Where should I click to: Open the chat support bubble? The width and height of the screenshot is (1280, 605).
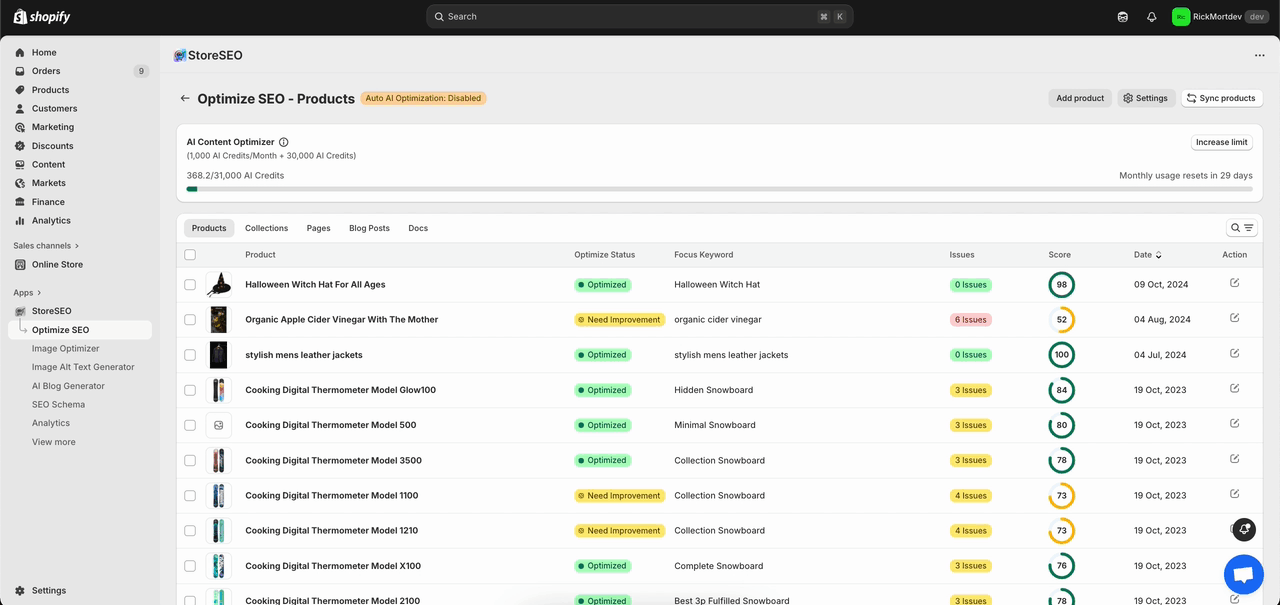coord(1243,575)
